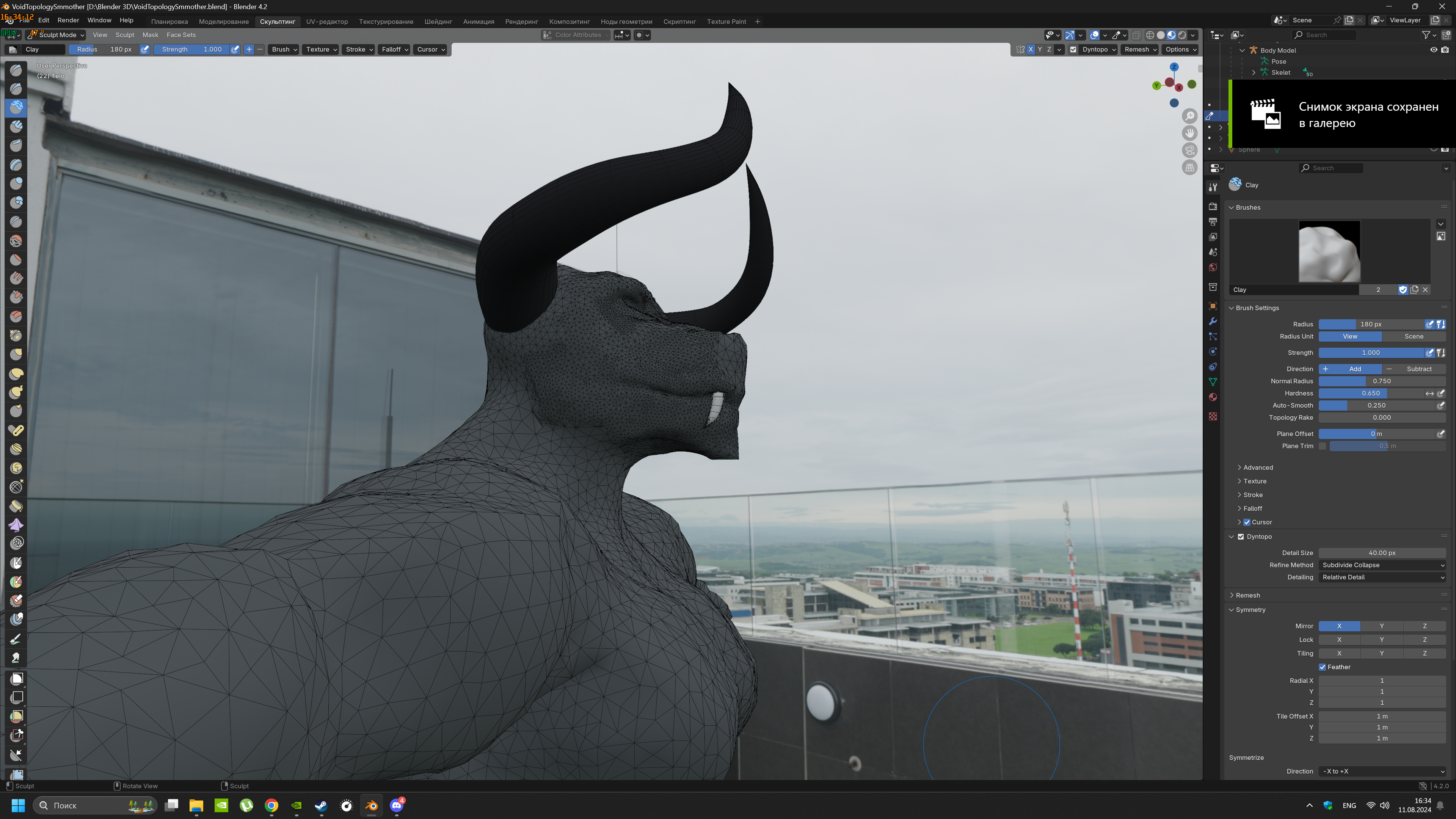The image size is (1456, 819).
Task: Adjust the Hardness slider
Action: point(1371,394)
